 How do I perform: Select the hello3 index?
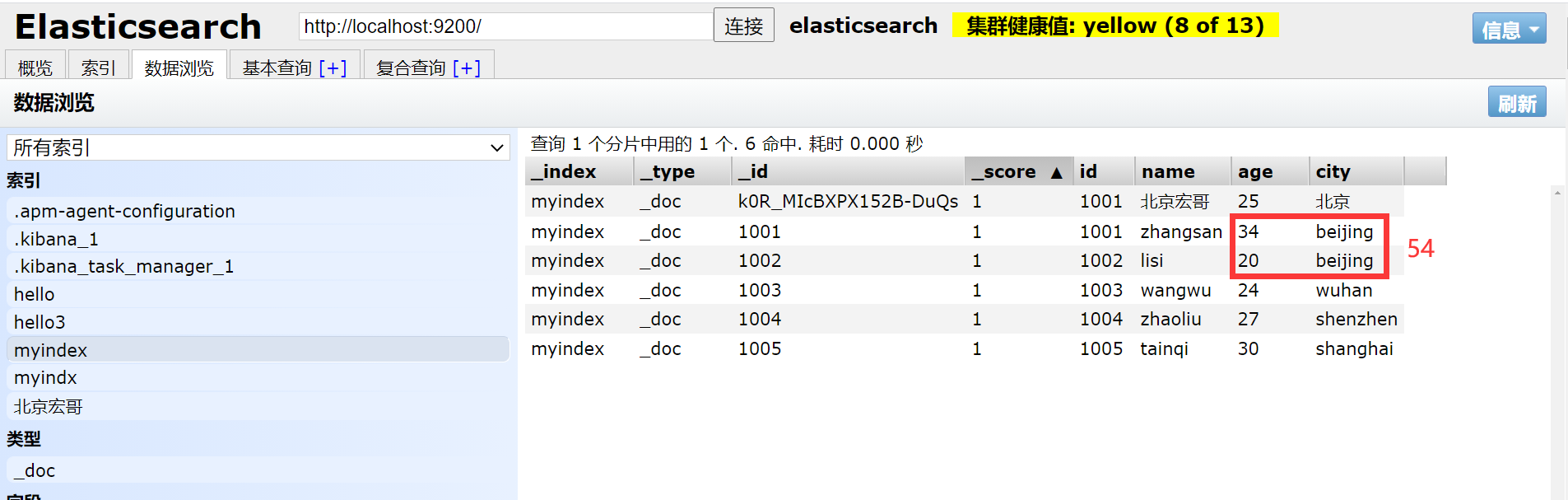point(258,322)
